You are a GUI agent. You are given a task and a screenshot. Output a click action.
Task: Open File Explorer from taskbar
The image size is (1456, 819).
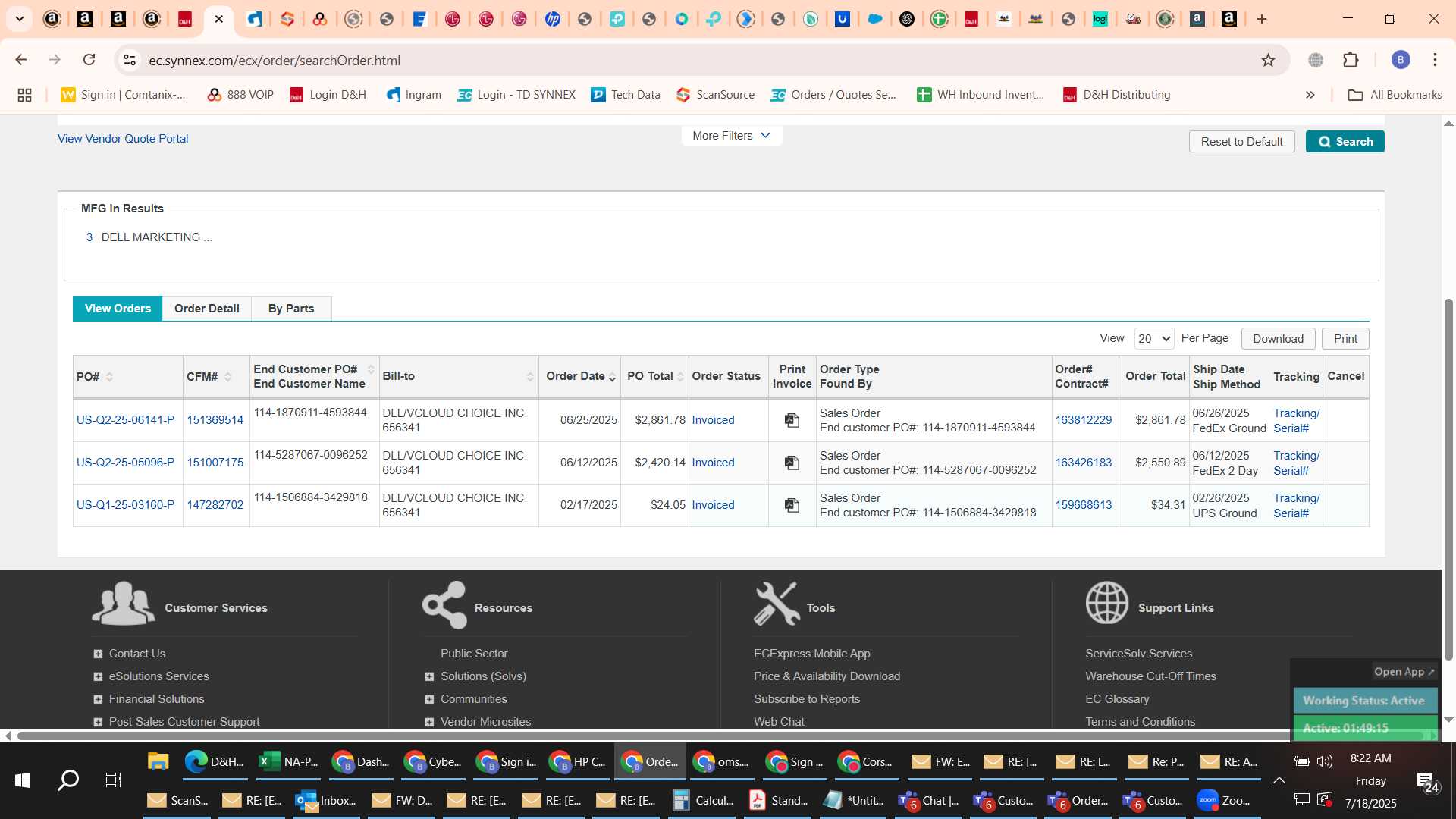pos(158,762)
